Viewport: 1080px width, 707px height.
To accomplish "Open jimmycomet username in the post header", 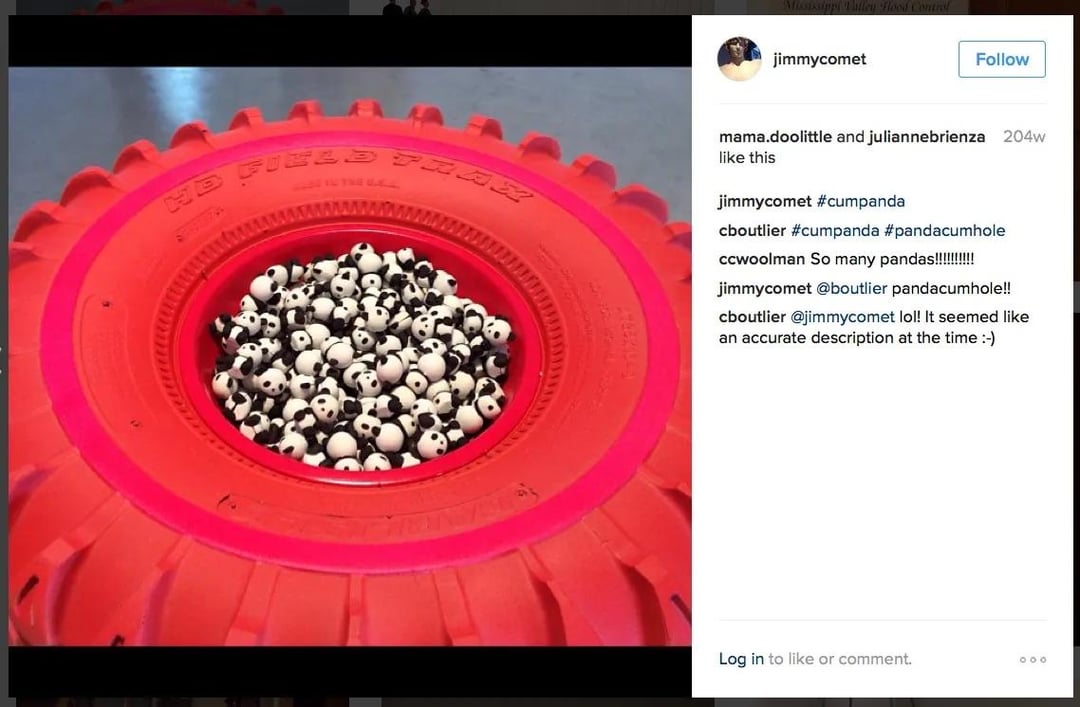I will pyautogui.click(x=819, y=59).
